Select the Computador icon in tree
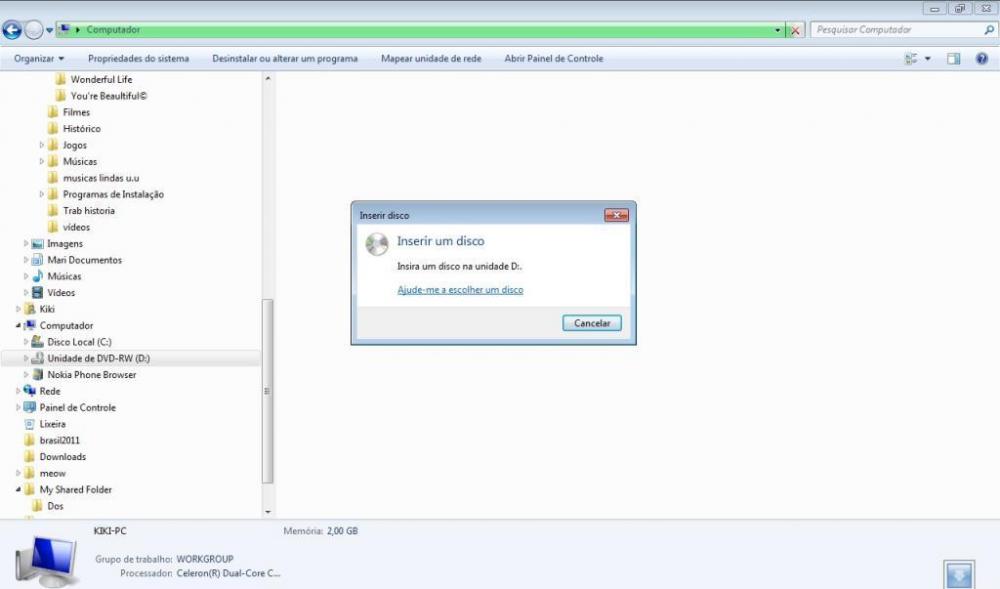Viewport: 1000px width, 589px height. (30, 326)
